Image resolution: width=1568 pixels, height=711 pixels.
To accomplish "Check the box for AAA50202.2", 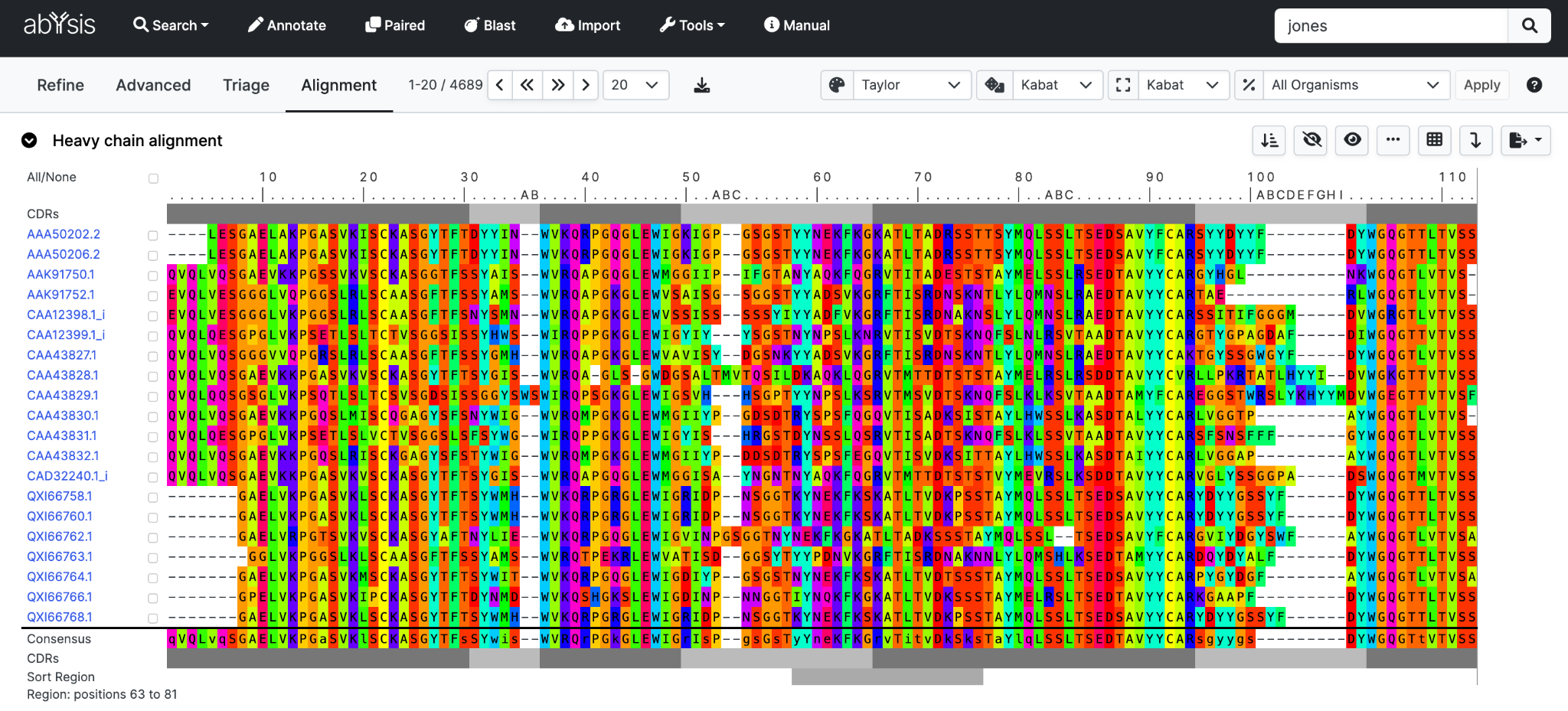I will click(153, 236).
